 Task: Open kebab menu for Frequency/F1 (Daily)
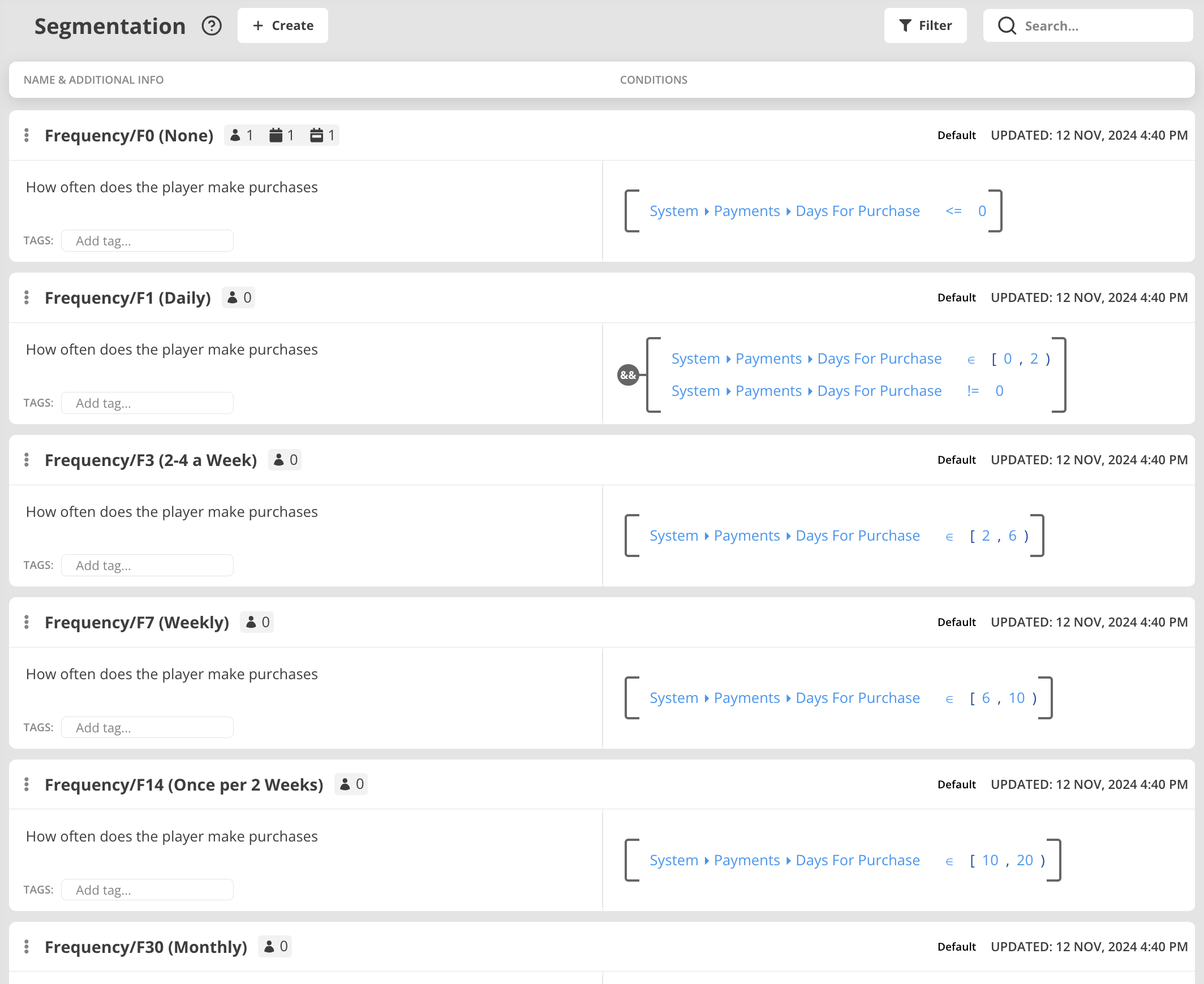coord(27,297)
